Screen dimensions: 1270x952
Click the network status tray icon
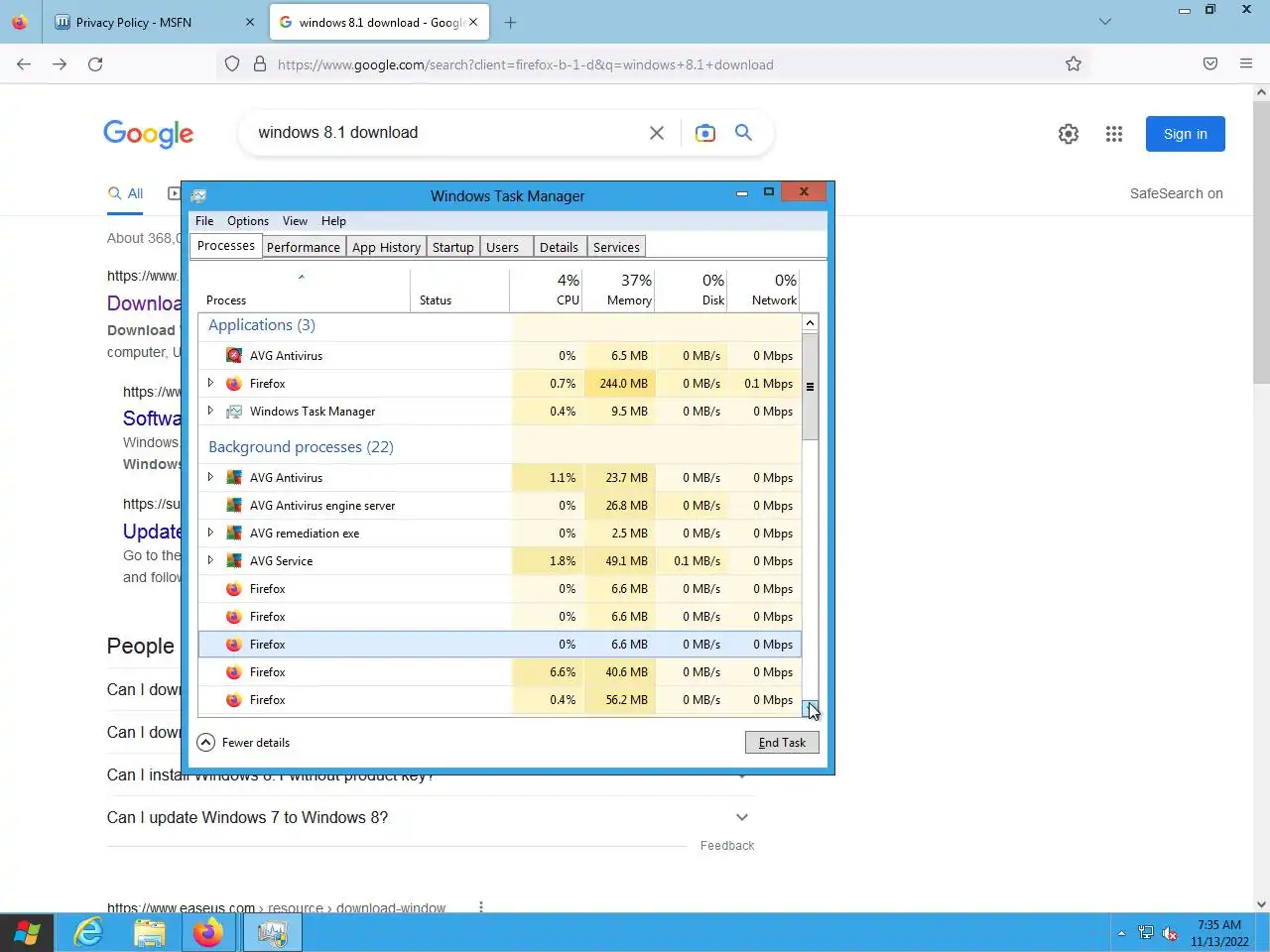1146,933
